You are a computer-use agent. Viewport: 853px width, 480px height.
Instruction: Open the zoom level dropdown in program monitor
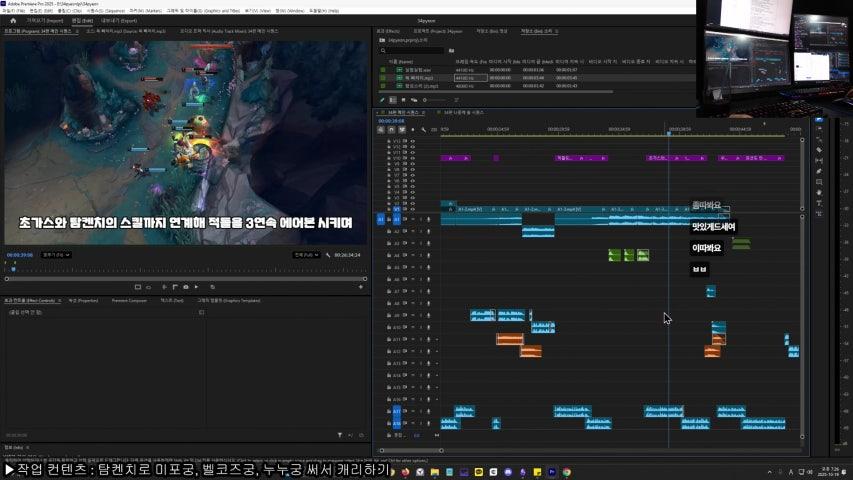(x=55, y=255)
